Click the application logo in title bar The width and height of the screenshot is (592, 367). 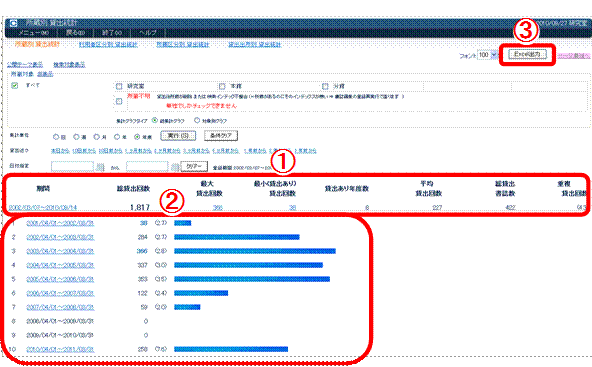pos(13,23)
